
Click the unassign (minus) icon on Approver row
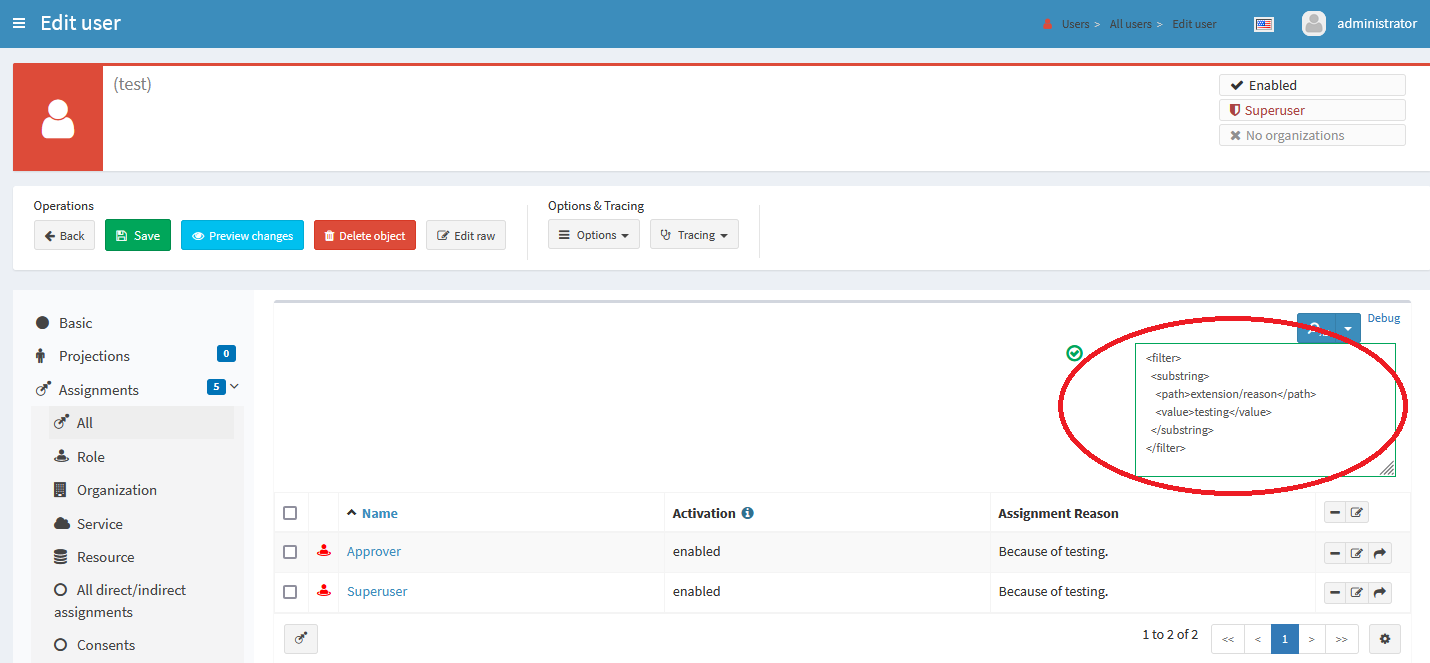tap(1334, 552)
